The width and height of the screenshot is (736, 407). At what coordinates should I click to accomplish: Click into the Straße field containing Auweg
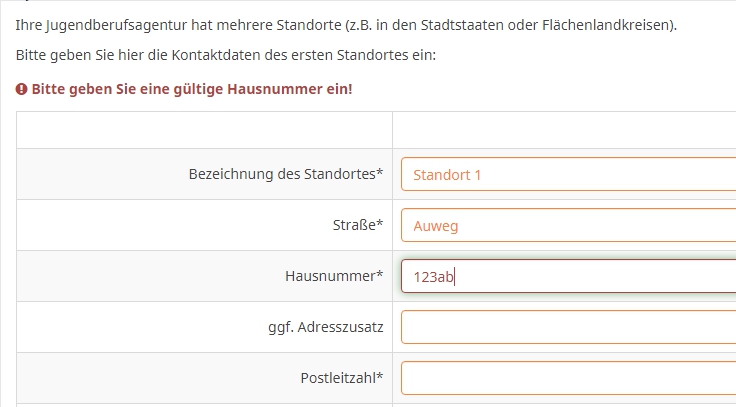pos(570,225)
